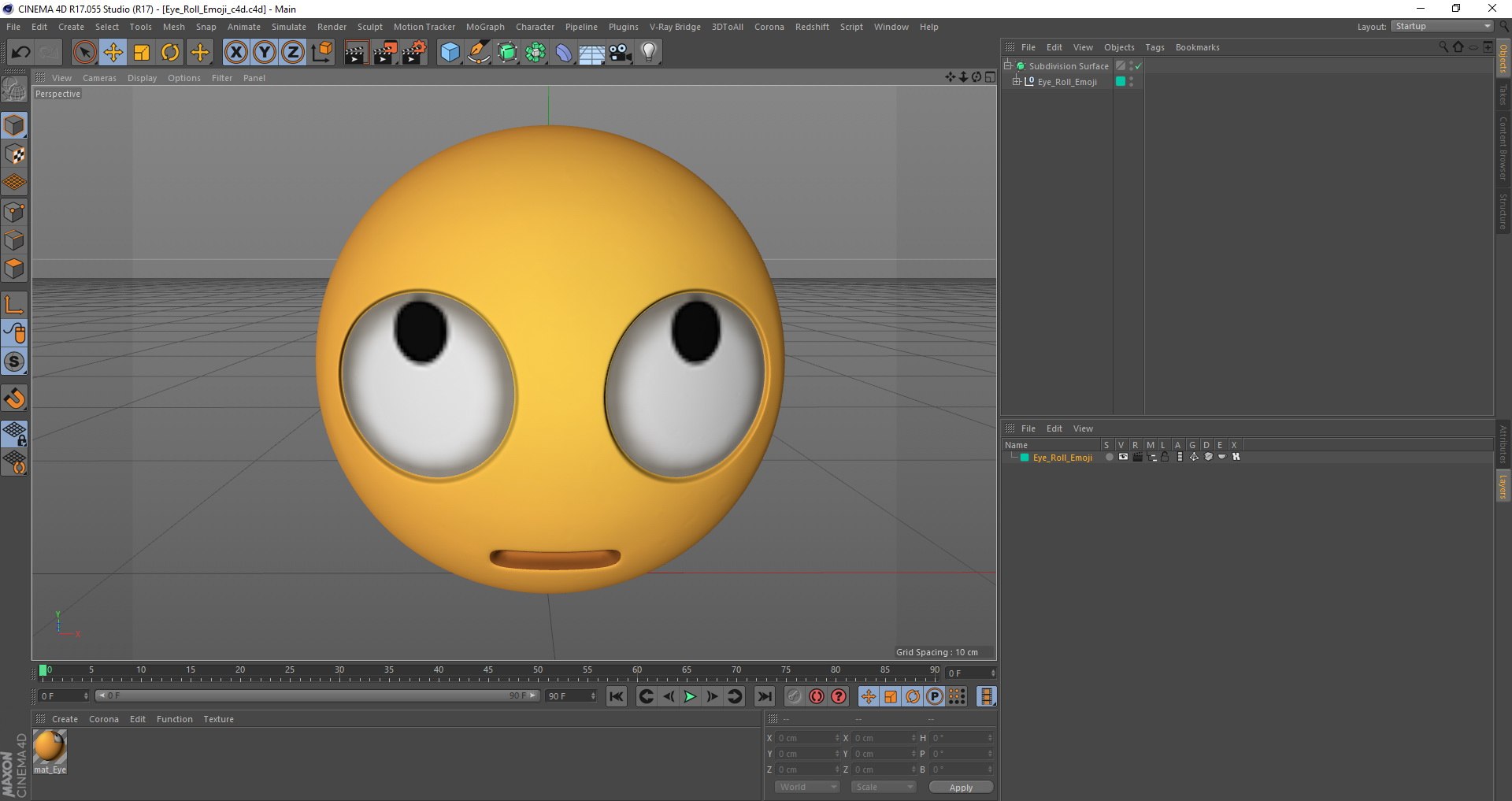Toggle Enable Axis mode

pyautogui.click(x=14, y=305)
